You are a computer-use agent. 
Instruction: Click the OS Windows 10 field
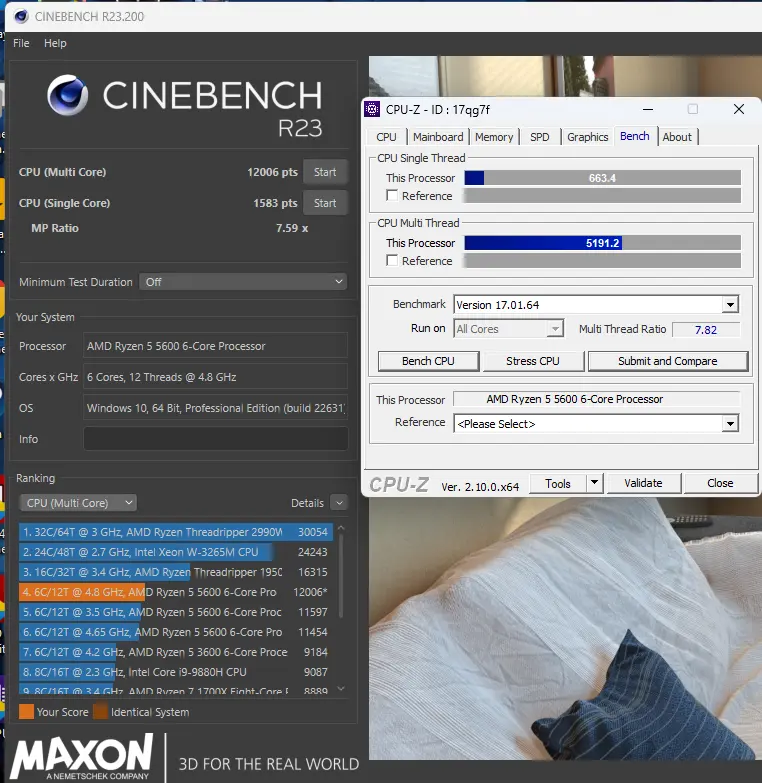(215, 408)
